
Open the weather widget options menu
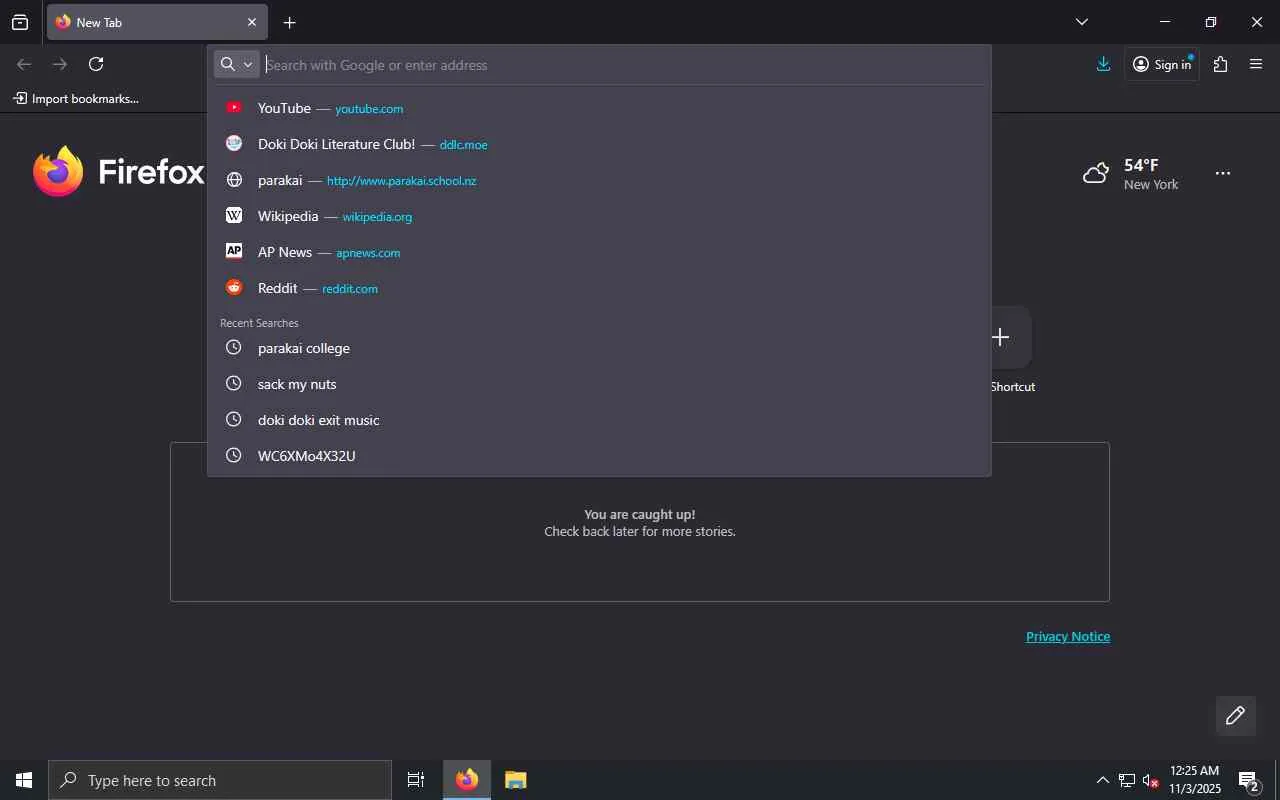(1223, 173)
